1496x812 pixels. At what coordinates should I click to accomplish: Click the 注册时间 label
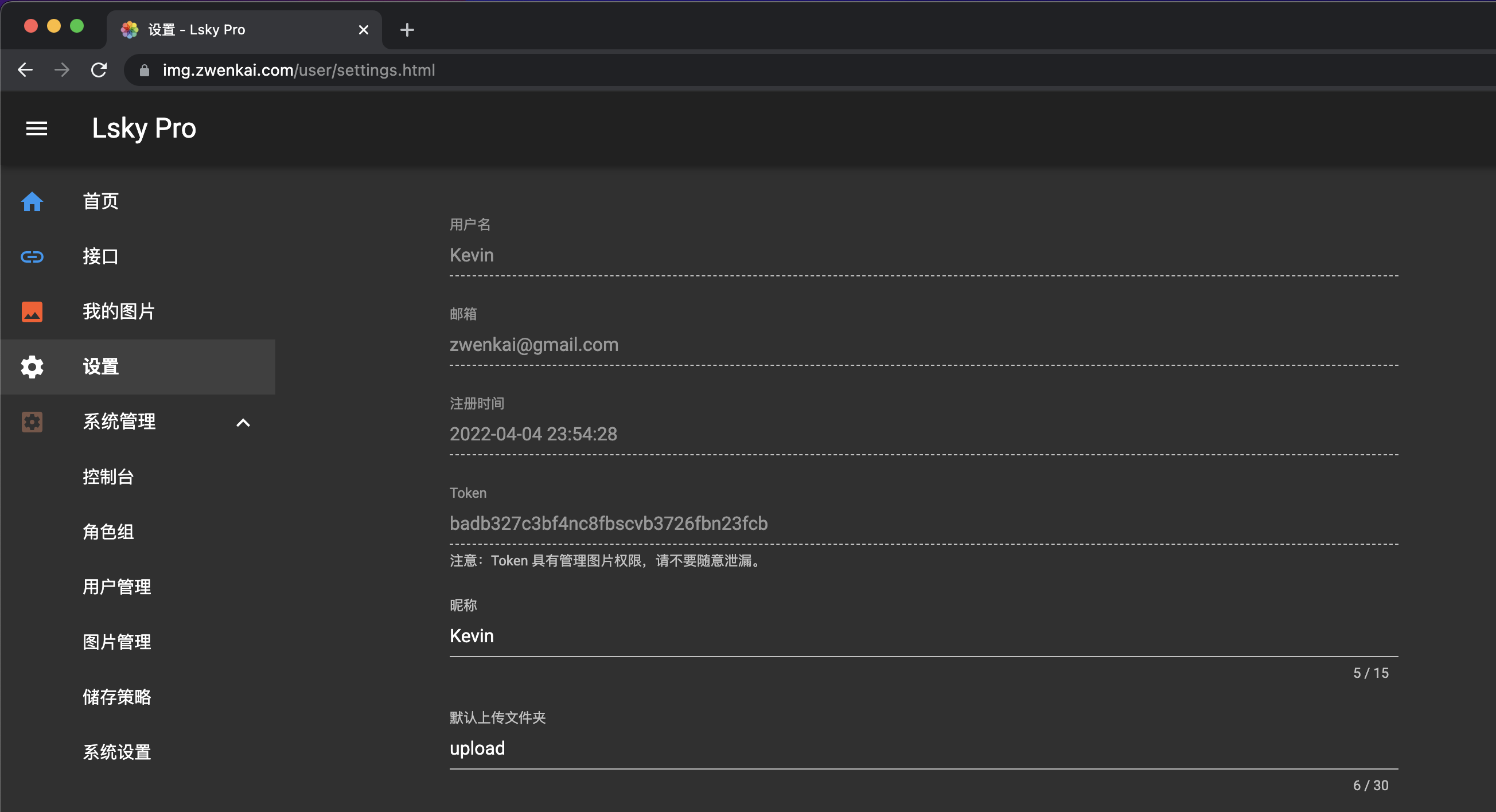click(477, 403)
